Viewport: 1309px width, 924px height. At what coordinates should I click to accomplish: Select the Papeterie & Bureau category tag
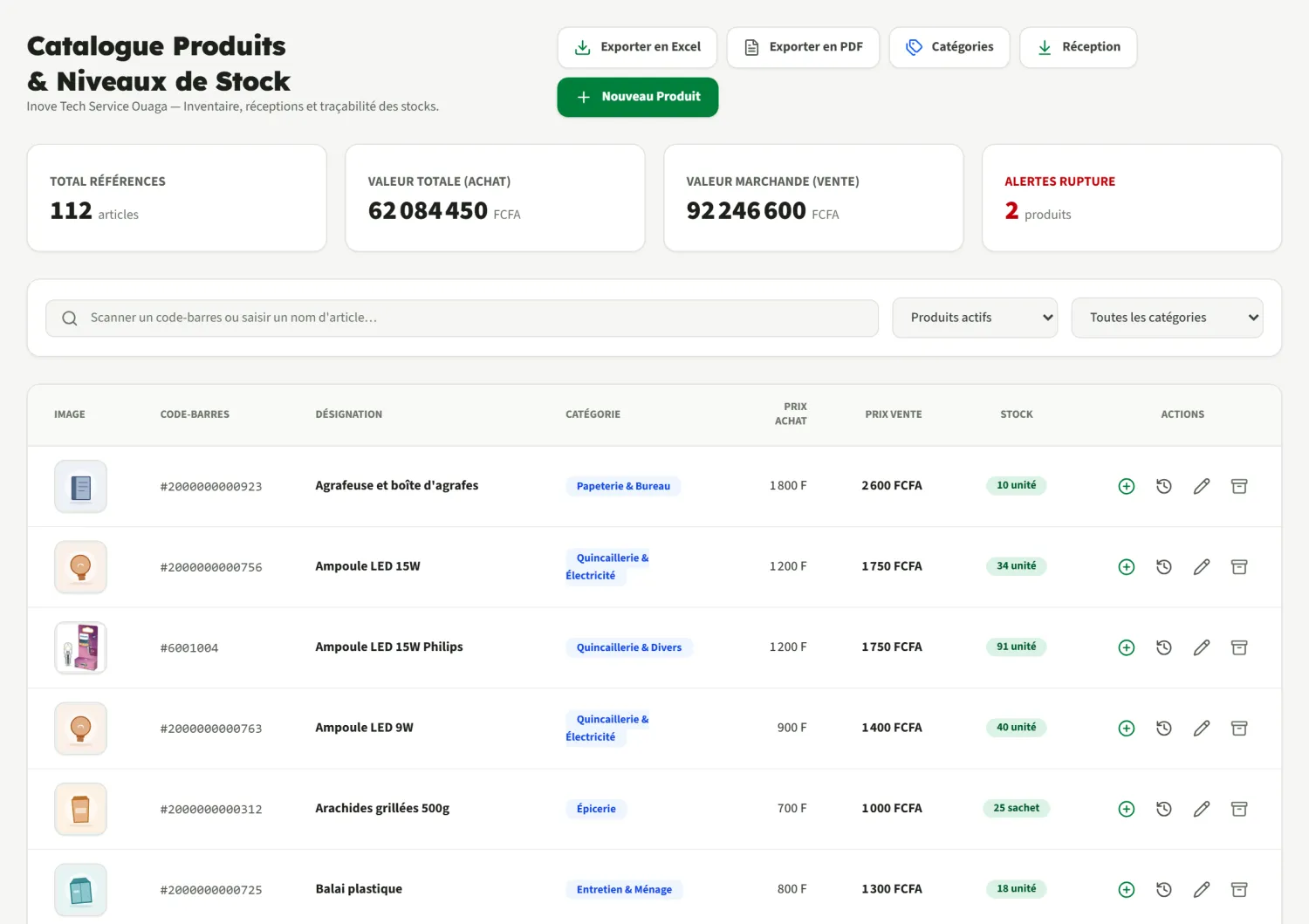[x=623, y=486]
